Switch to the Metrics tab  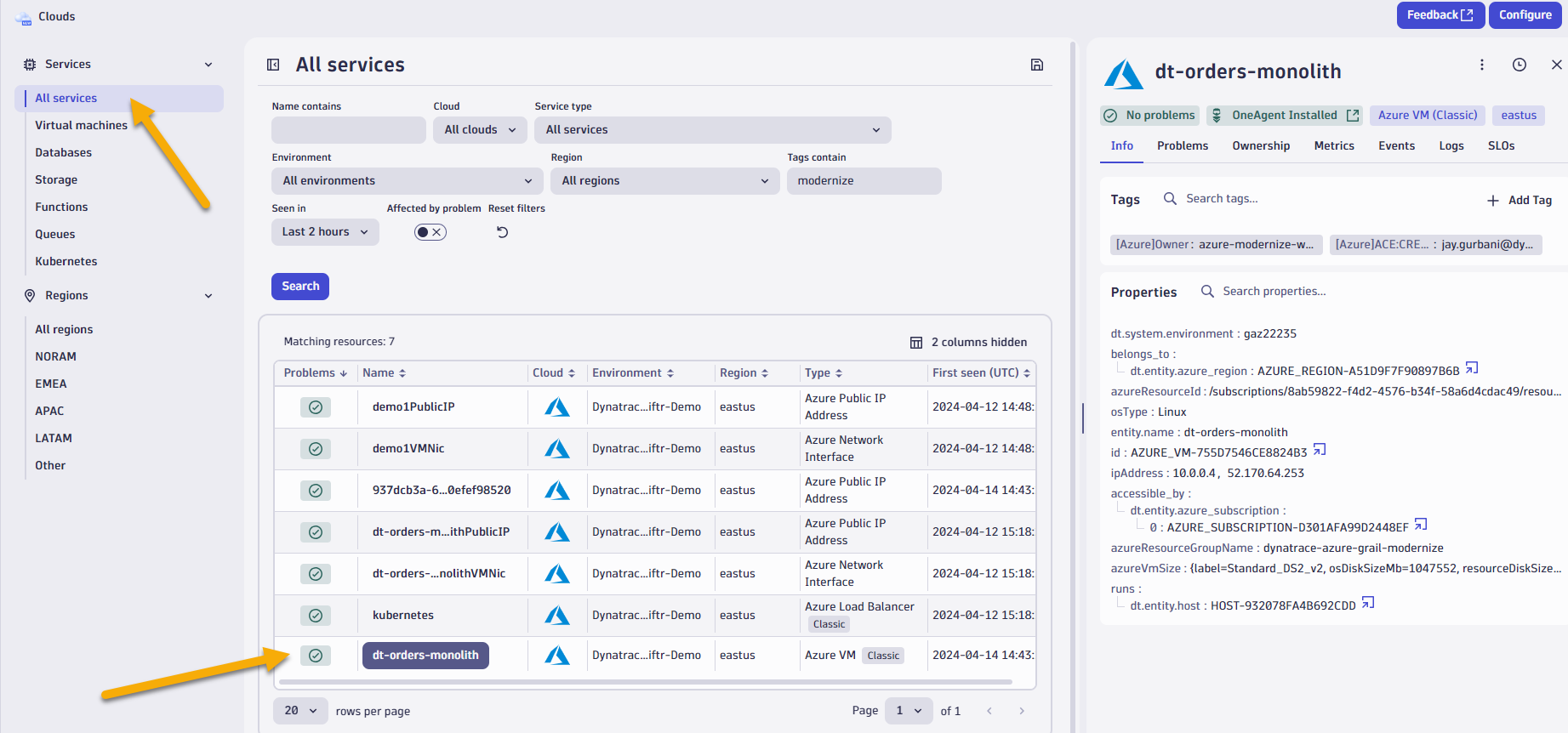tap(1333, 145)
